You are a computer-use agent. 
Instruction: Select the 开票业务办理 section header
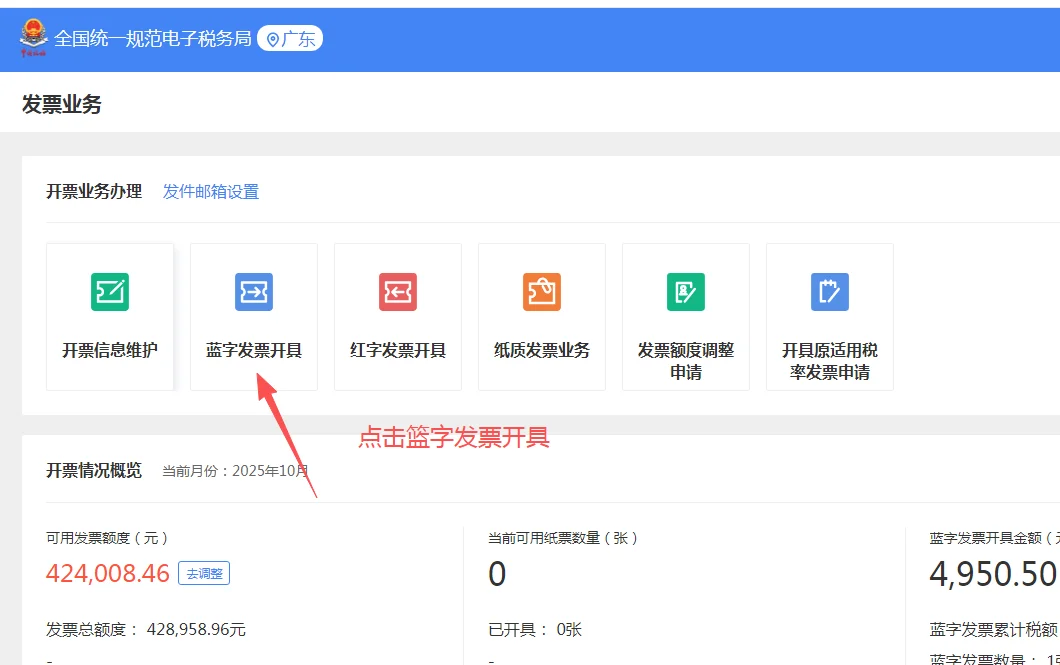pyautogui.click(x=95, y=190)
